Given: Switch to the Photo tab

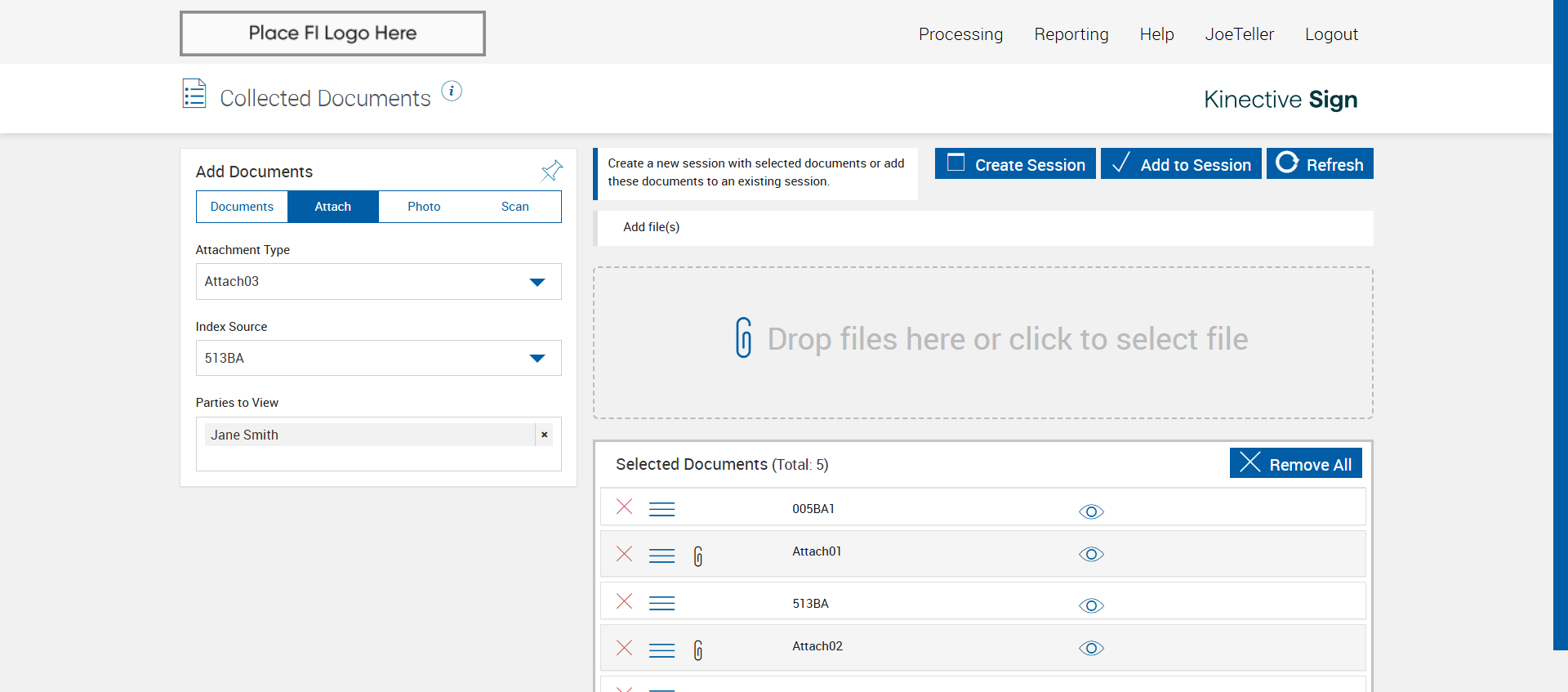Looking at the screenshot, I should tap(424, 207).
